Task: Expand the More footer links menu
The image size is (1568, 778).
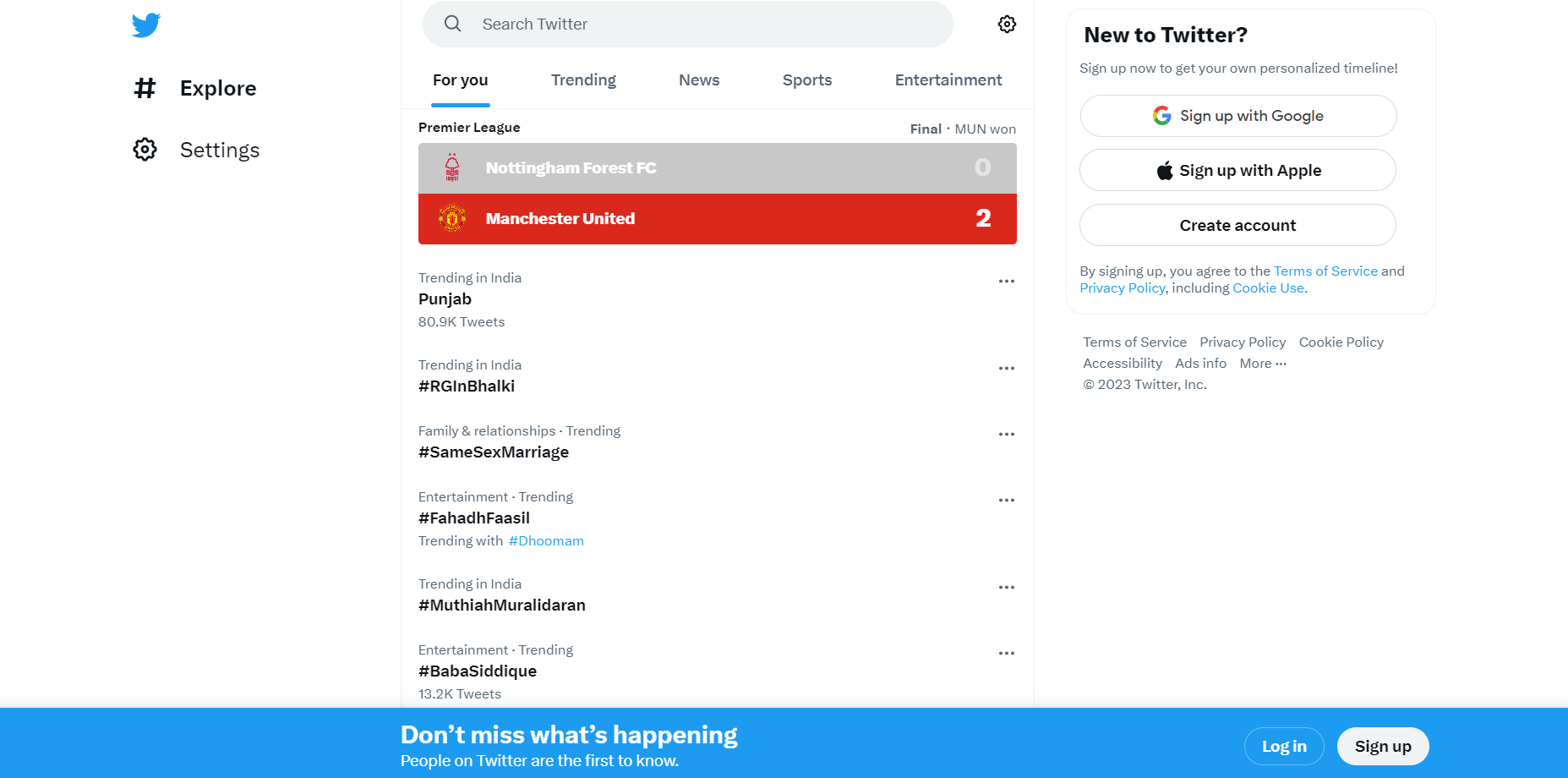Action: click(1263, 363)
